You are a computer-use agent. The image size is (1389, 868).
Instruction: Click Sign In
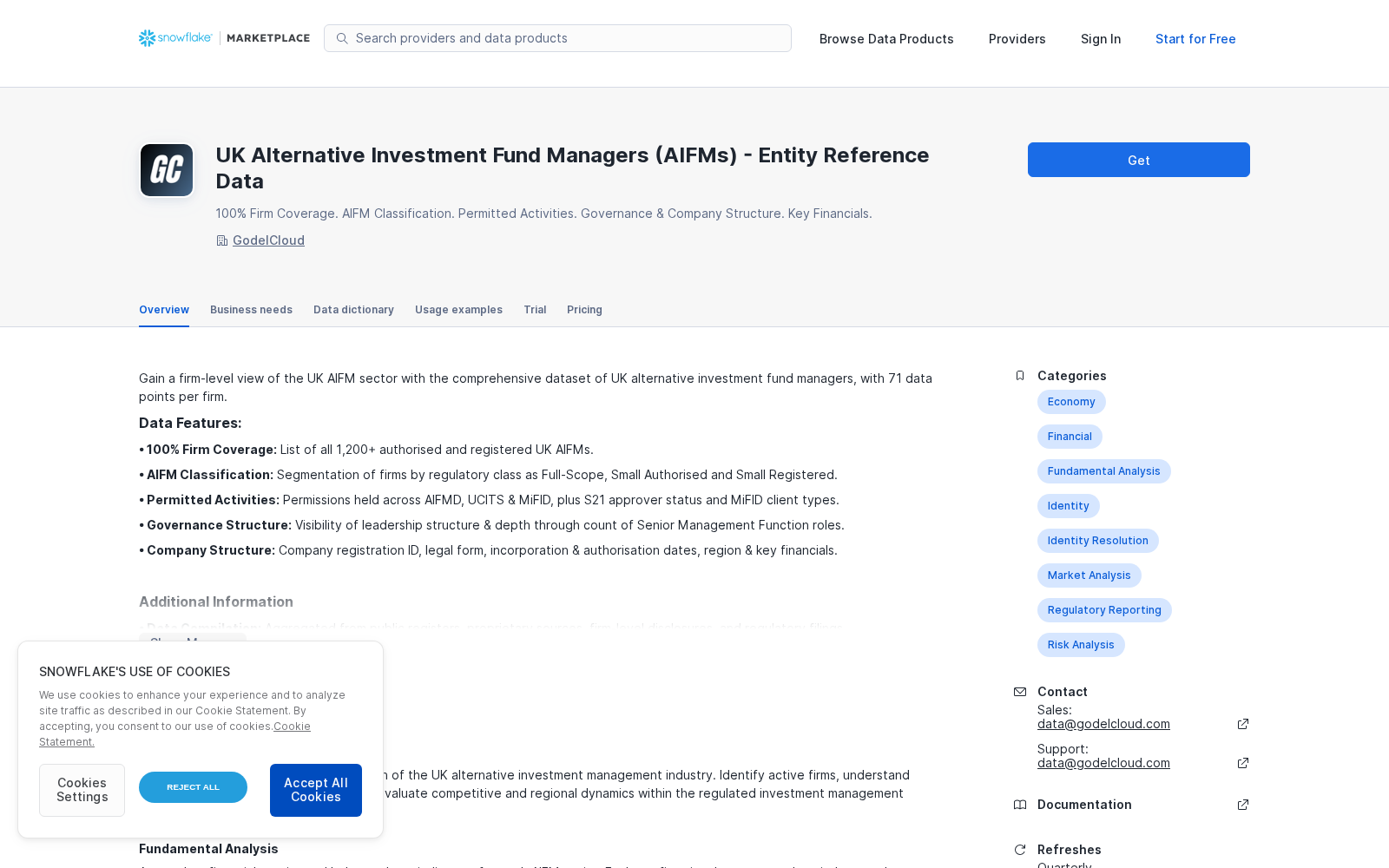tap(1101, 39)
